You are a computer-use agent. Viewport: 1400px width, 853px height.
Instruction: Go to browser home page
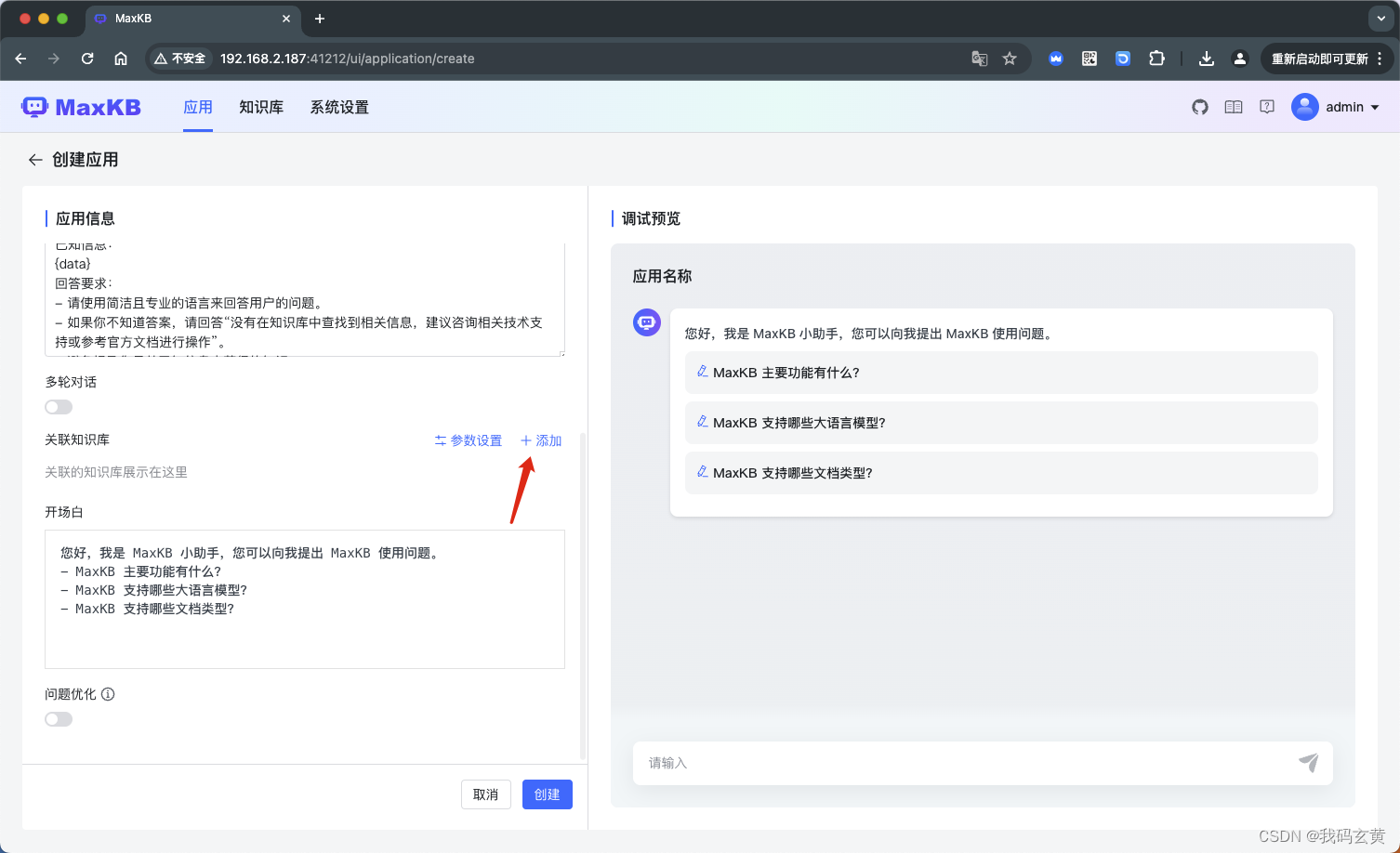click(x=121, y=59)
